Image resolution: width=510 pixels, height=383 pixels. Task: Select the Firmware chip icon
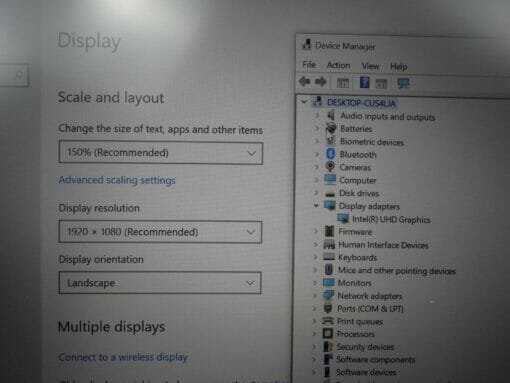(329, 231)
